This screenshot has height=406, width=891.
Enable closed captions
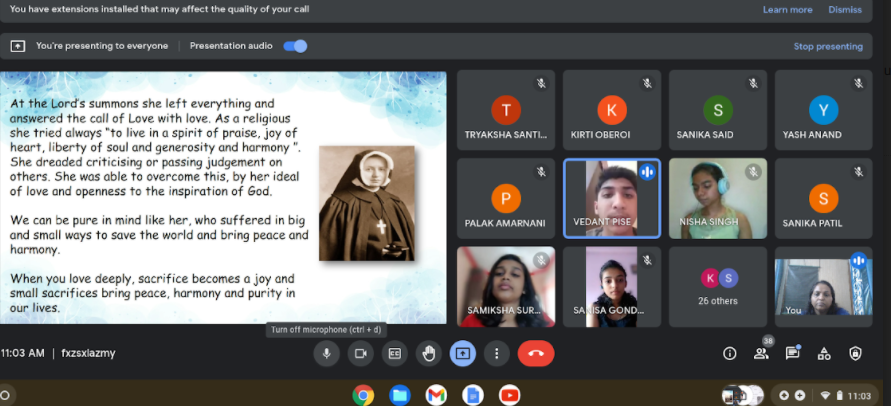(x=394, y=353)
